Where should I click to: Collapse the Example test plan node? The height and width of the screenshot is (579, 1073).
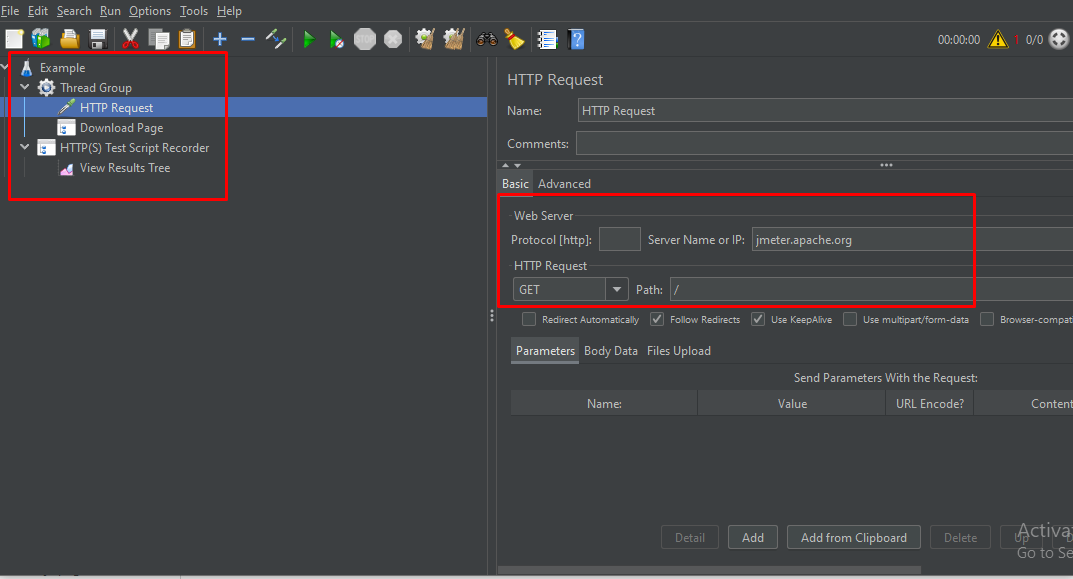(4, 67)
